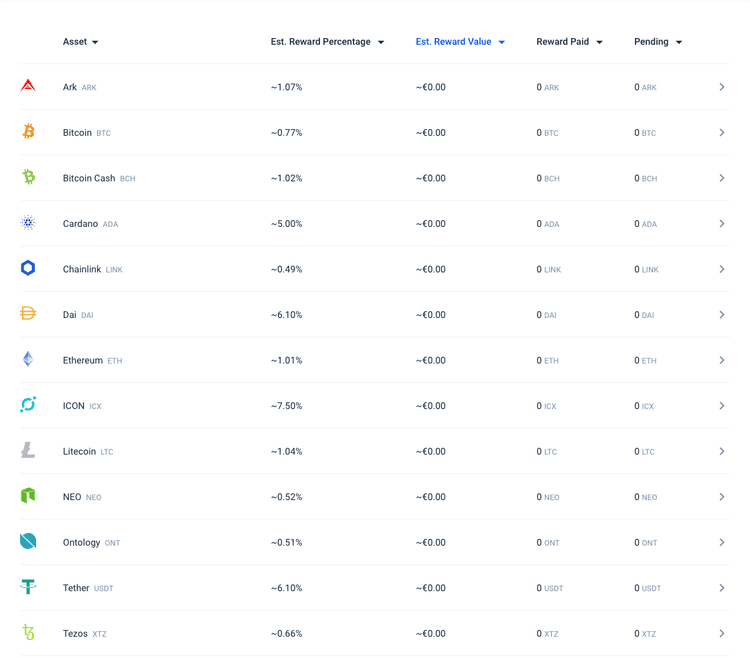The image size is (750, 658).
Task: Click Pending value 0 ICX
Action: (644, 406)
